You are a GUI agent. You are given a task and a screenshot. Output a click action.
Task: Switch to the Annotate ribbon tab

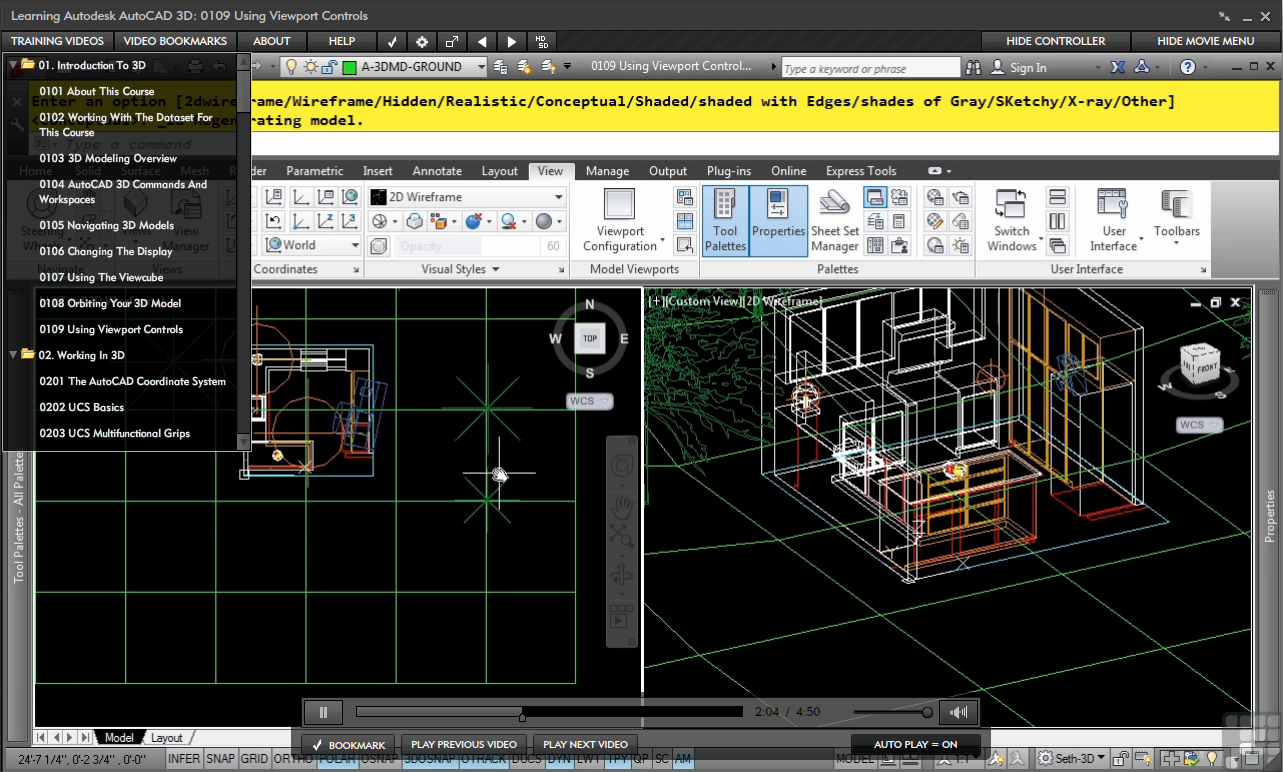point(437,171)
